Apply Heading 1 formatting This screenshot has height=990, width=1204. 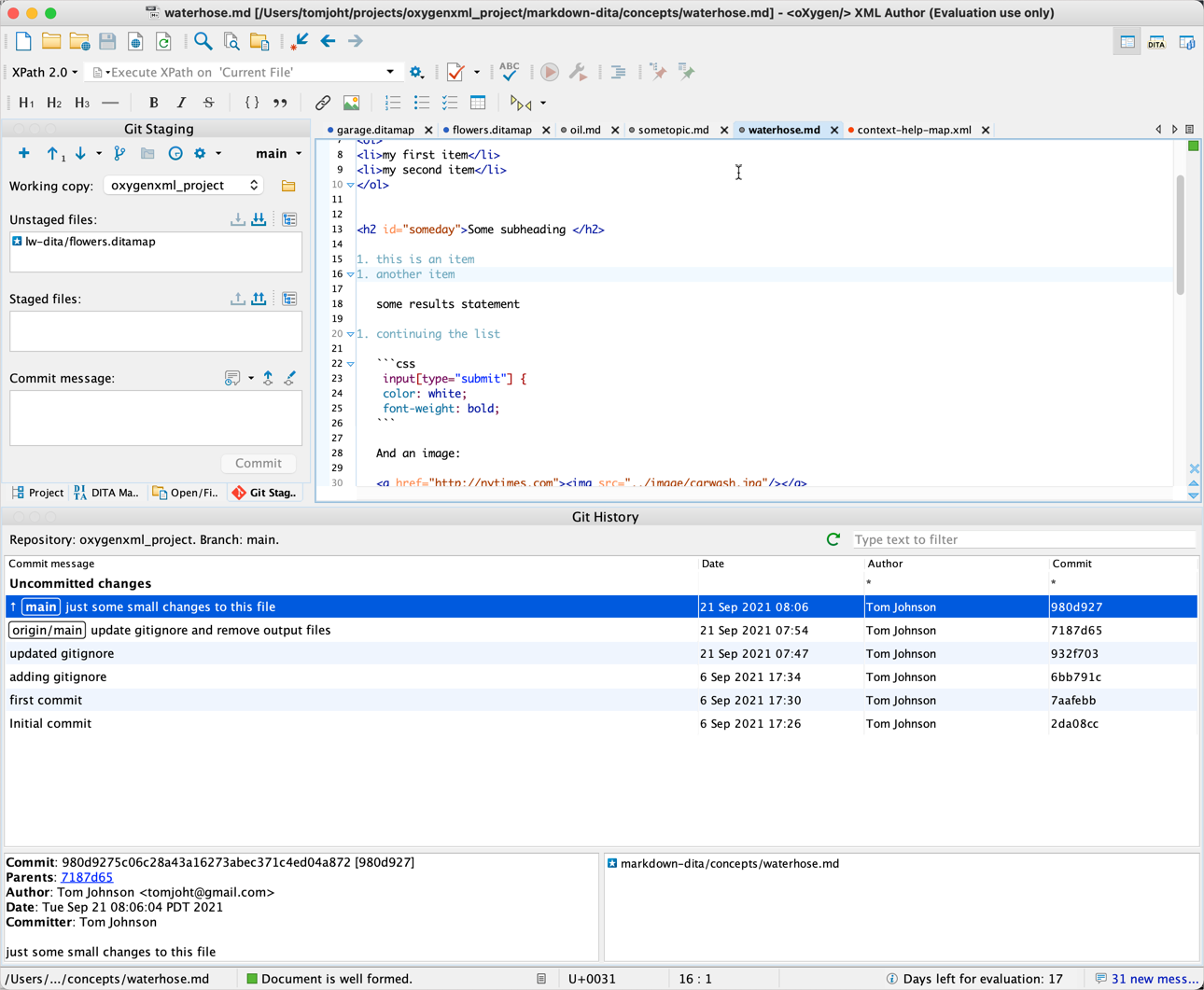26,103
